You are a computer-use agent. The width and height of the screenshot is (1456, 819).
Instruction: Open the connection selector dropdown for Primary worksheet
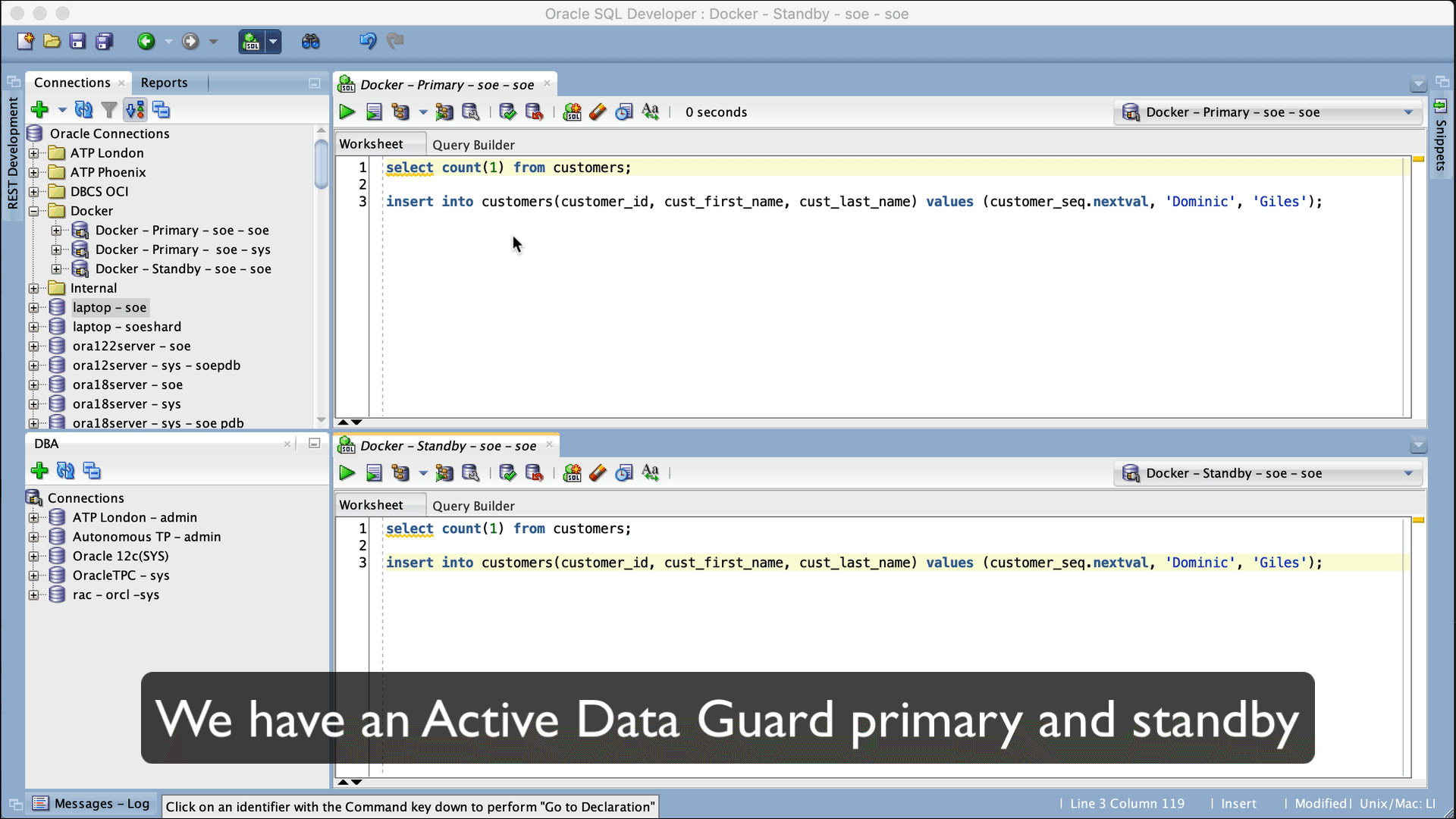[1407, 111]
